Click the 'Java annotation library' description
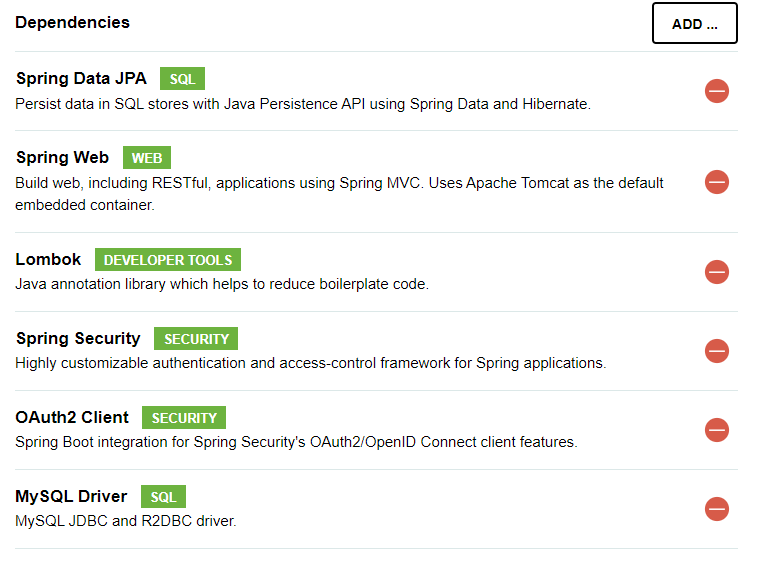 tap(222, 284)
